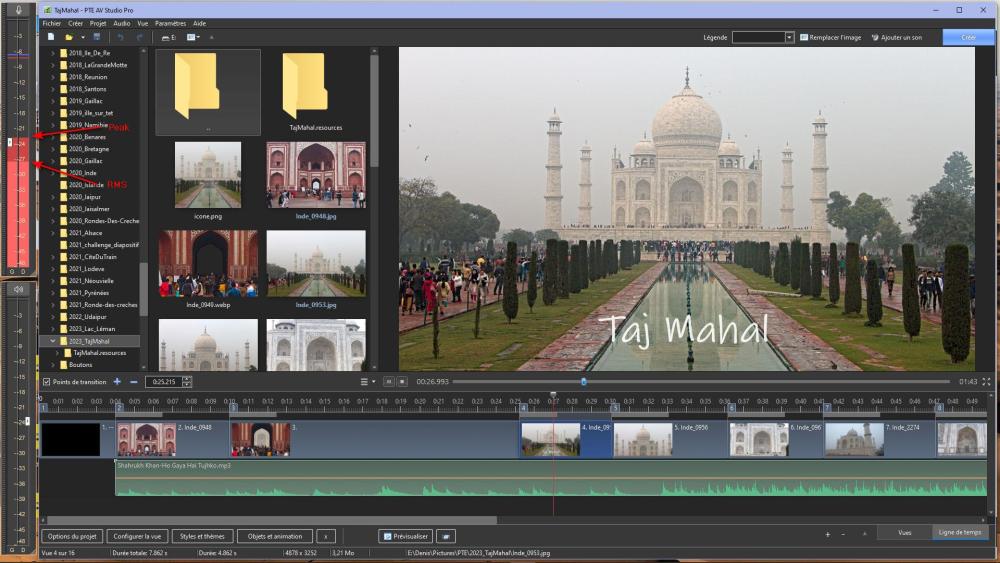
Task: Switch to the Vues tab
Action: (x=904, y=533)
